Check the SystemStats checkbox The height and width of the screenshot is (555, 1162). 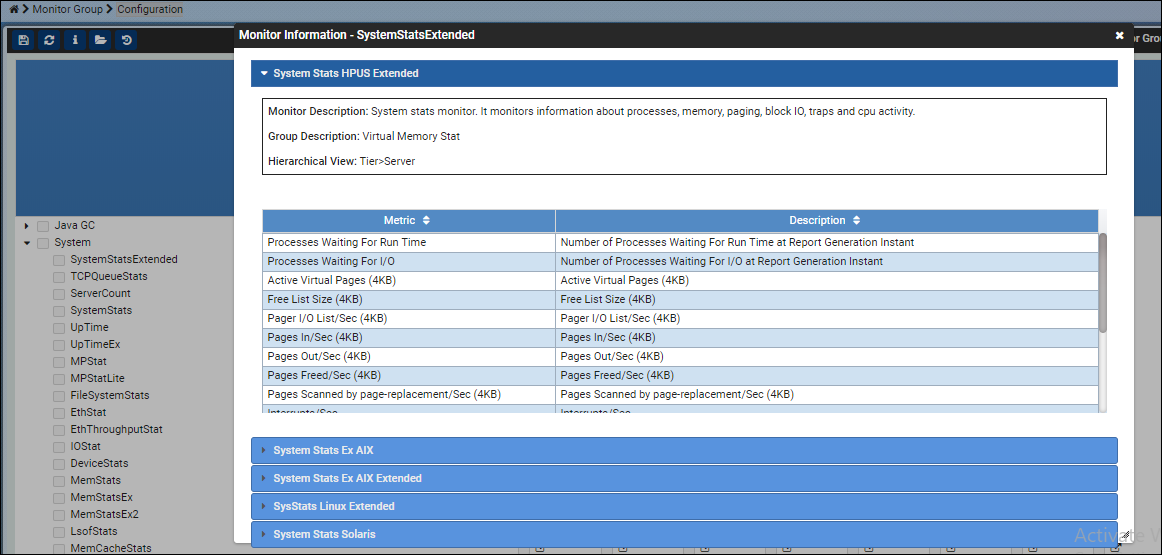(x=59, y=311)
